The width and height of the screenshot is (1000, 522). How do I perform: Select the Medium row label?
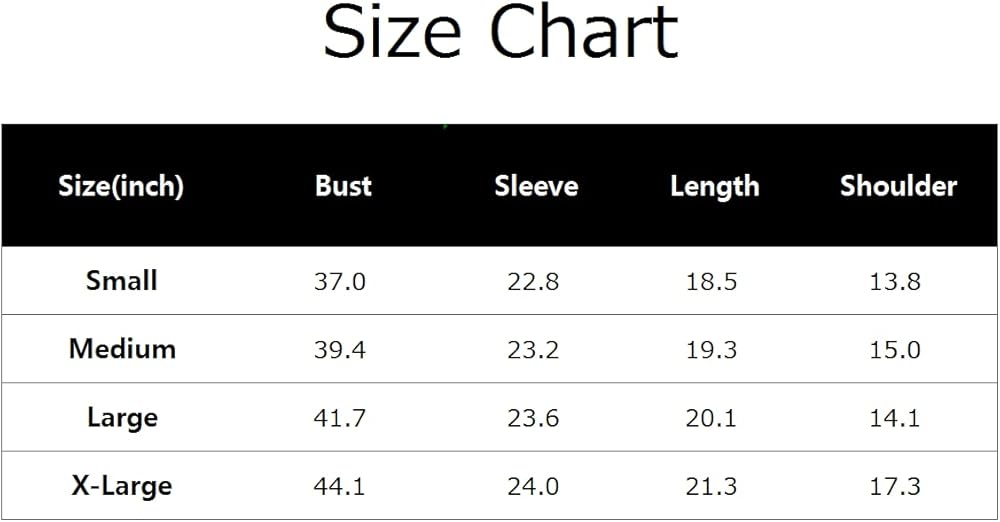[122, 349]
